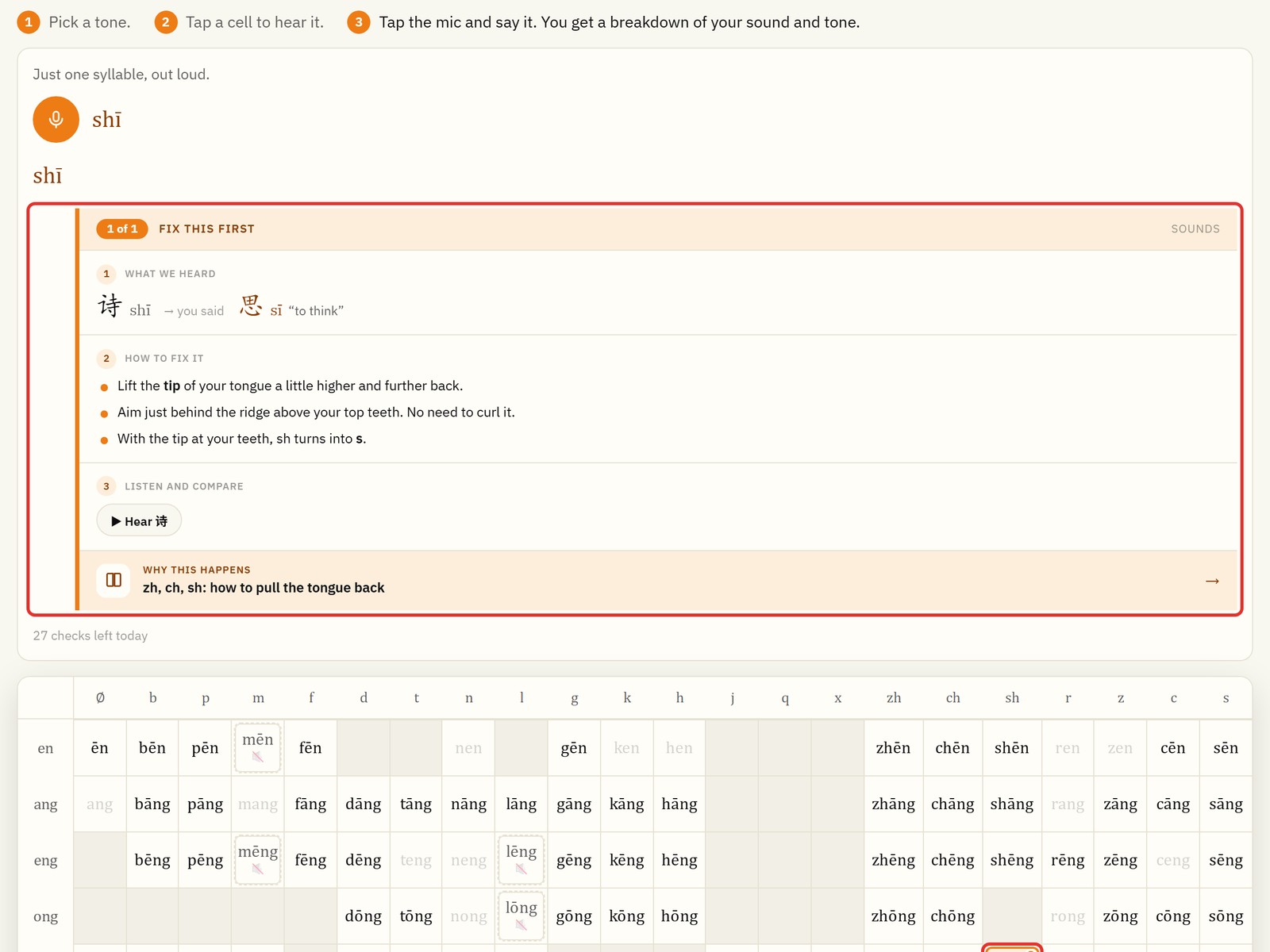This screenshot has width=1270, height=952.
Task: Click the 1 of 1 badge
Action: click(x=122, y=228)
